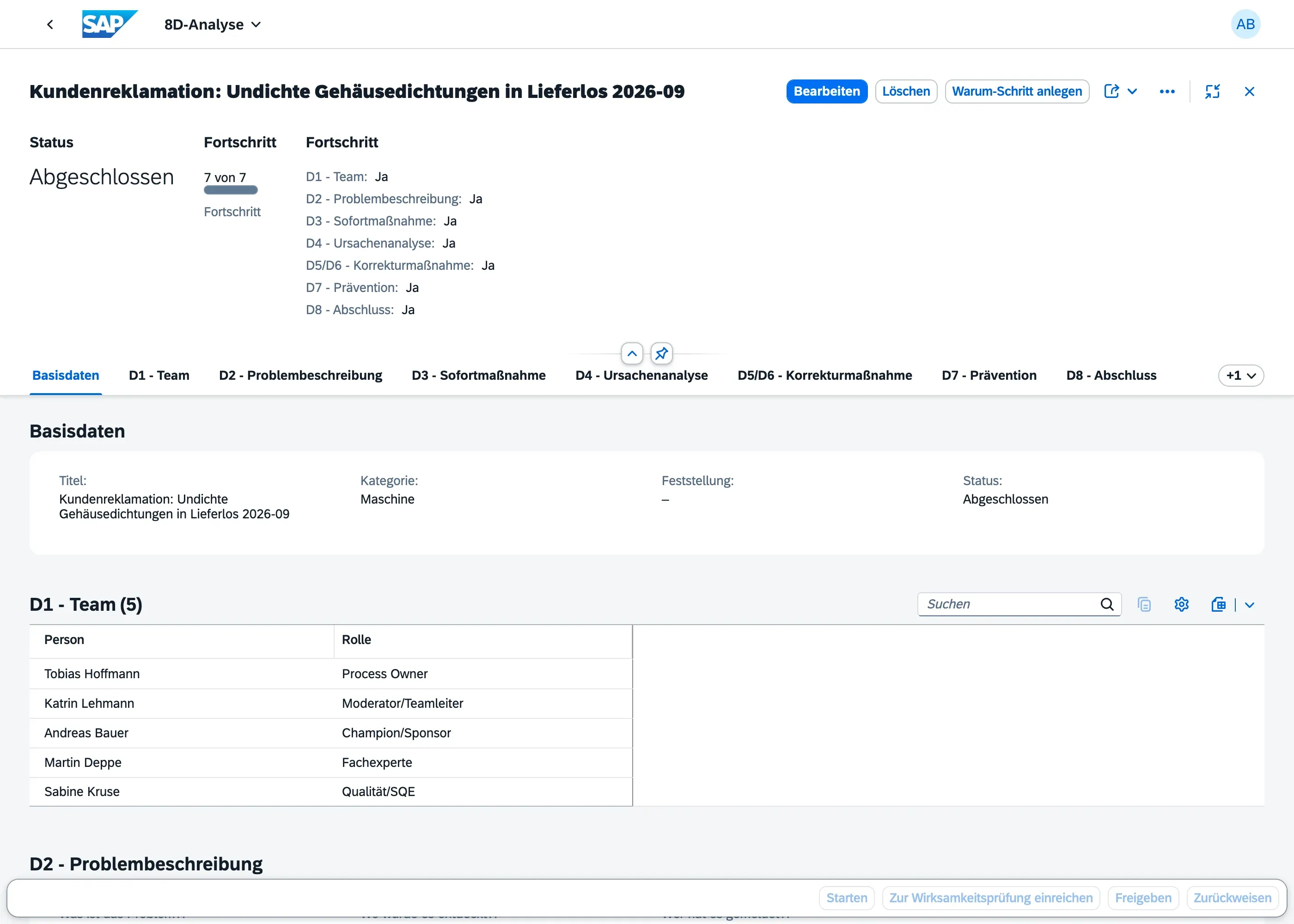Export team table to spreadsheet icon
This screenshot has width=1294, height=924.
tap(1218, 604)
